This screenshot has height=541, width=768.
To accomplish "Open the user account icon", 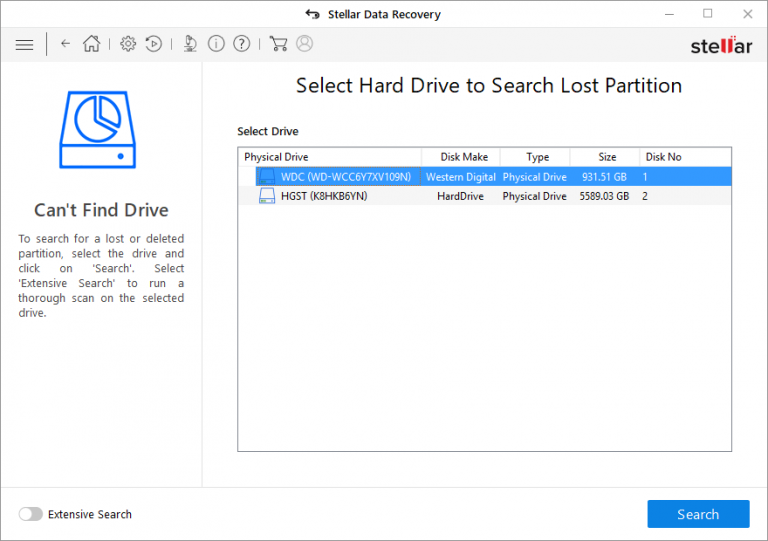I will (x=304, y=44).
